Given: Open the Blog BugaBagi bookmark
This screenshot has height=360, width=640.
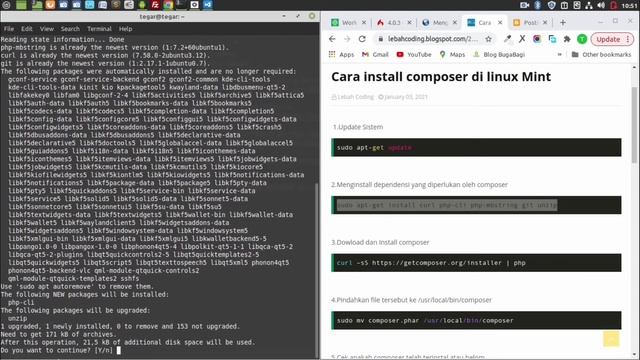Looking at the screenshot, I should [x=499, y=54].
